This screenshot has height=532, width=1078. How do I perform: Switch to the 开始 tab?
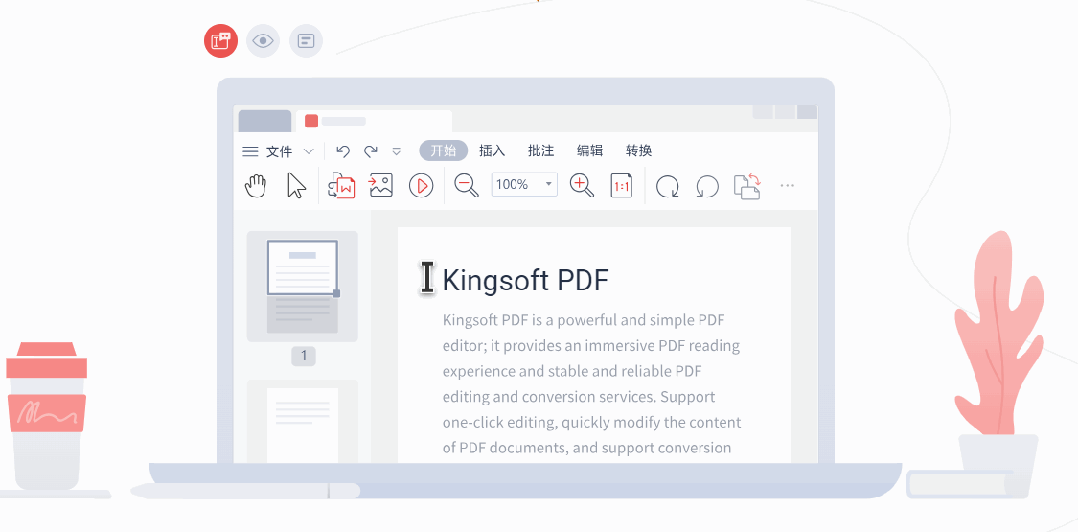(443, 151)
